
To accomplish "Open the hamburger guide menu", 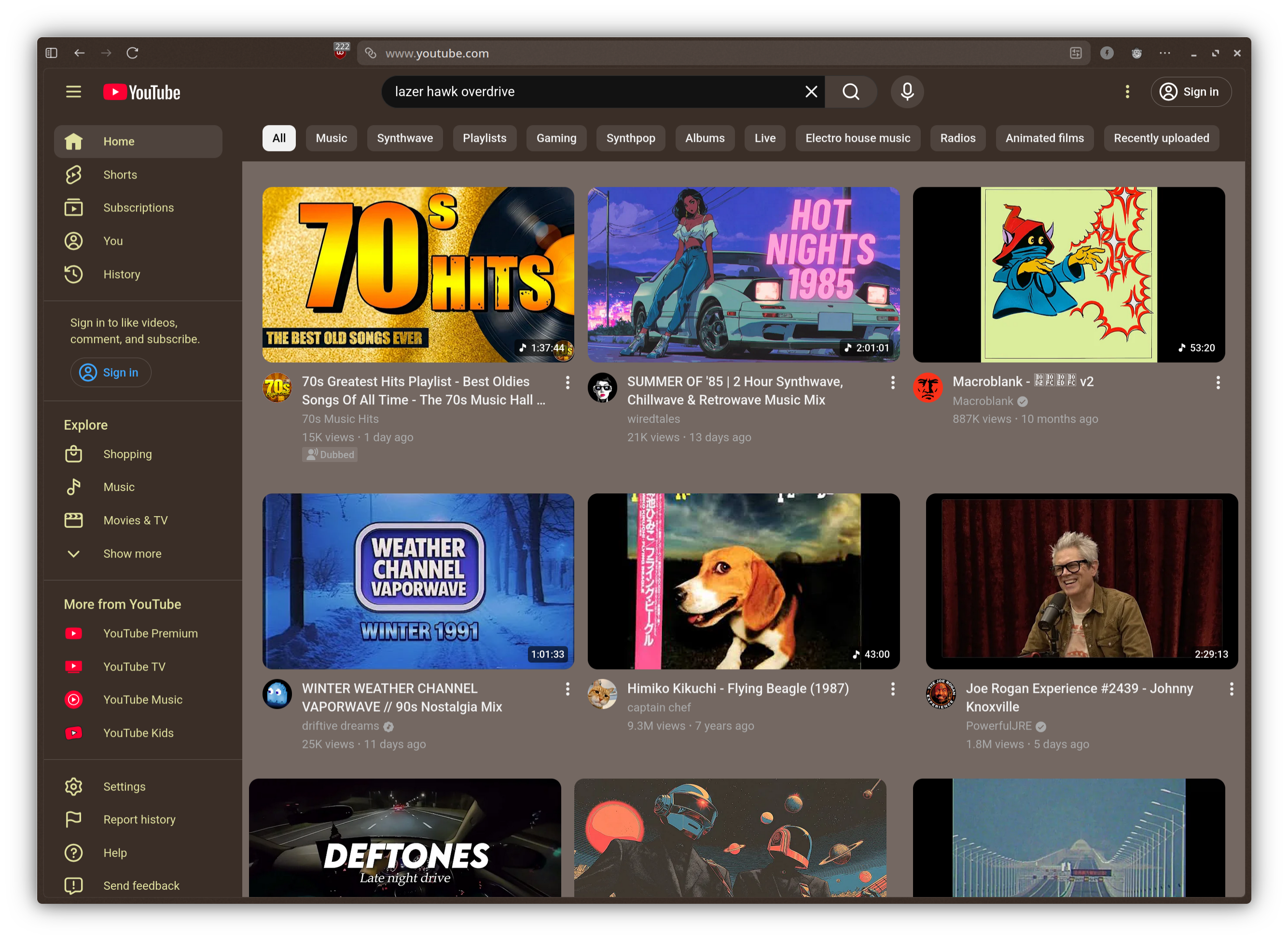I will pos(73,92).
